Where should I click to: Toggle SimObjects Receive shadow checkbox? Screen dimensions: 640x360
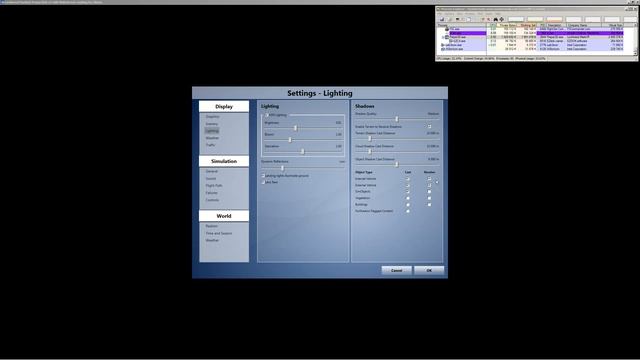pos(429,191)
